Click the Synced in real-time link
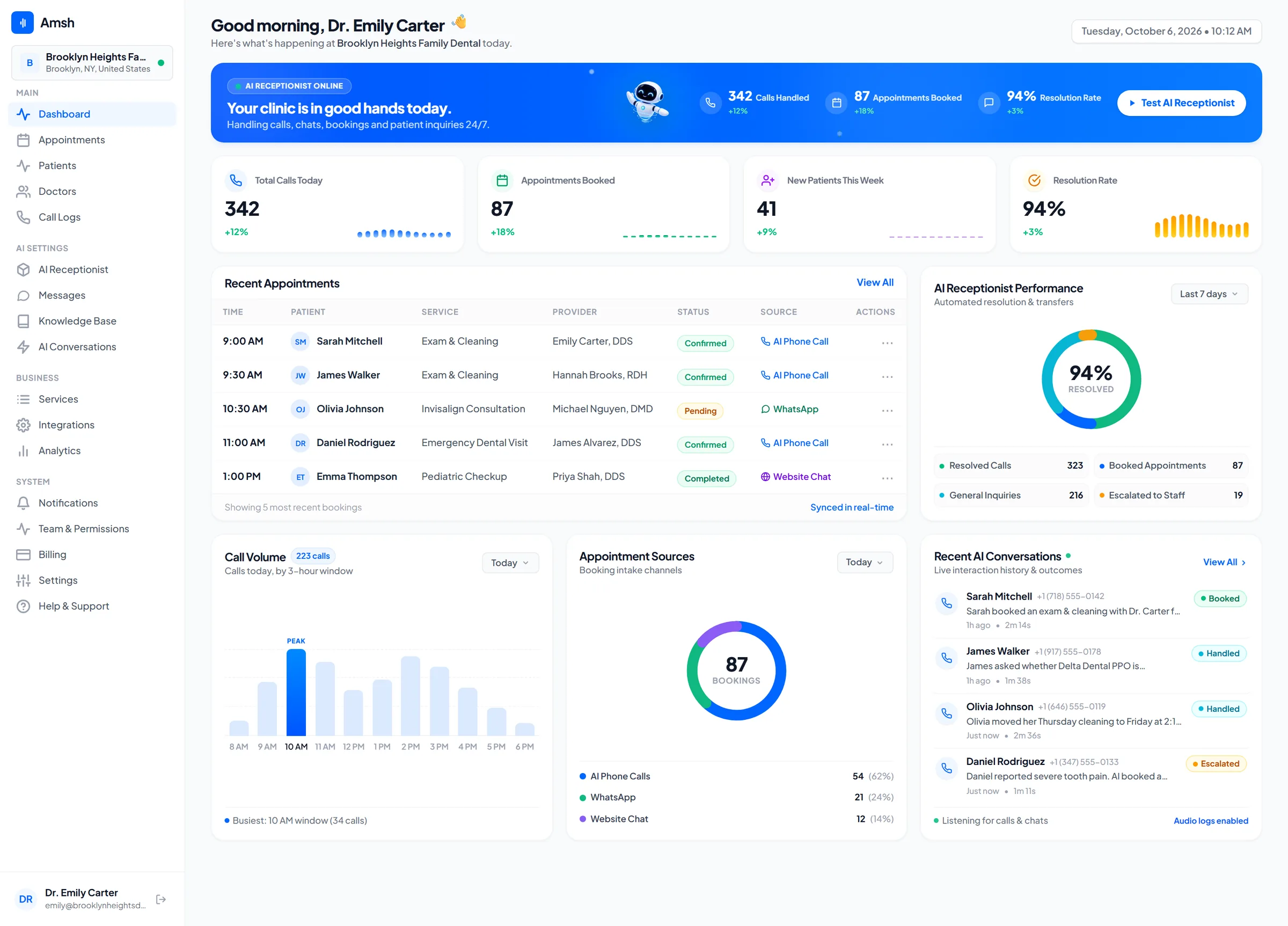Image resolution: width=1288 pixels, height=926 pixels. pos(851,507)
